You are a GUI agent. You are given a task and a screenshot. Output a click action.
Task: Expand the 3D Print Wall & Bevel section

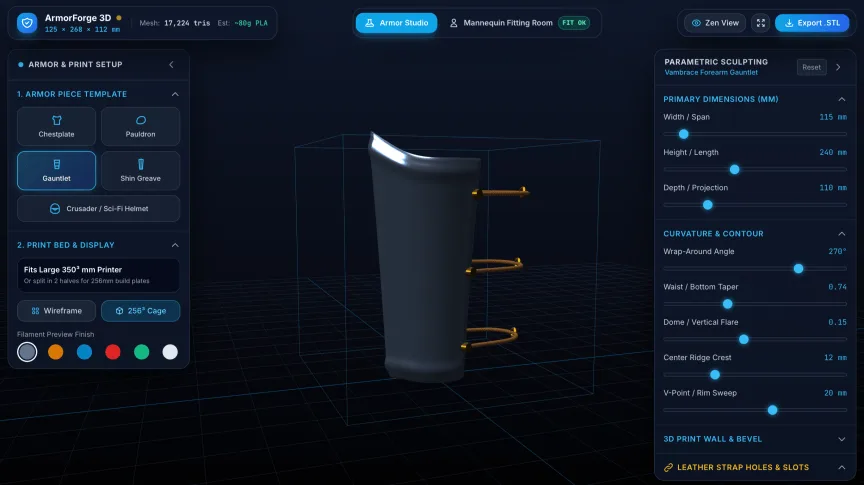coord(841,439)
